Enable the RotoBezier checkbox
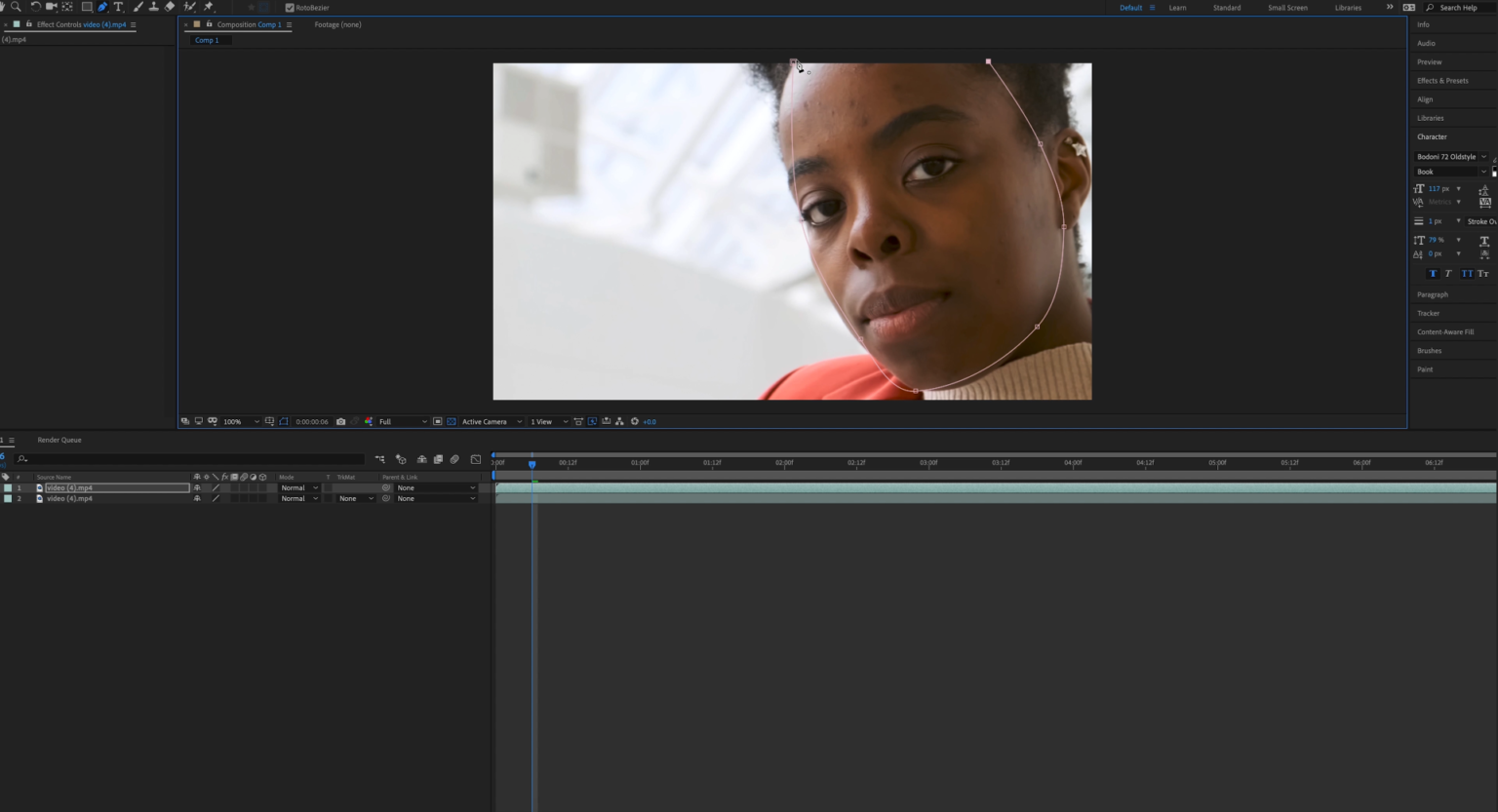The image size is (1498, 812). [289, 7]
